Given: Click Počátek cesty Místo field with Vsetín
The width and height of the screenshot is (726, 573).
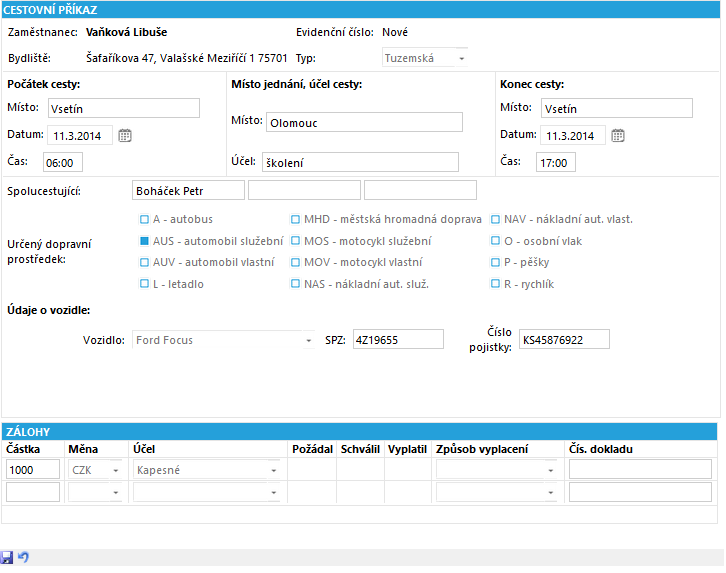Looking at the screenshot, I should [x=124, y=108].
